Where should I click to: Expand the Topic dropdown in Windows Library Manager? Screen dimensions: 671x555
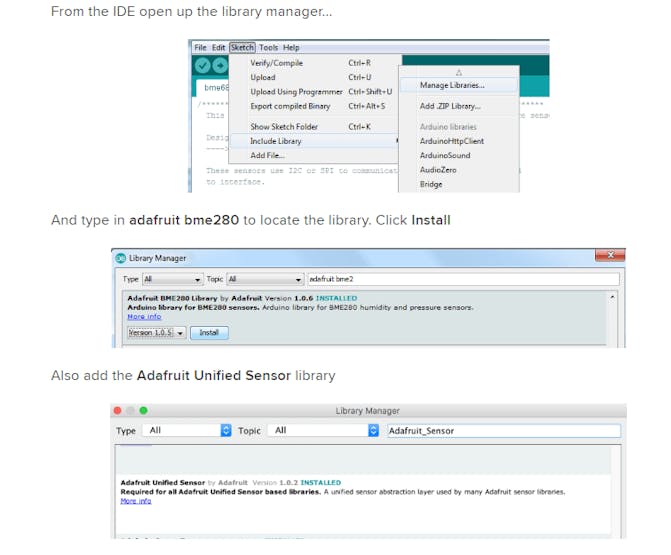pyautogui.click(x=265, y=279)
